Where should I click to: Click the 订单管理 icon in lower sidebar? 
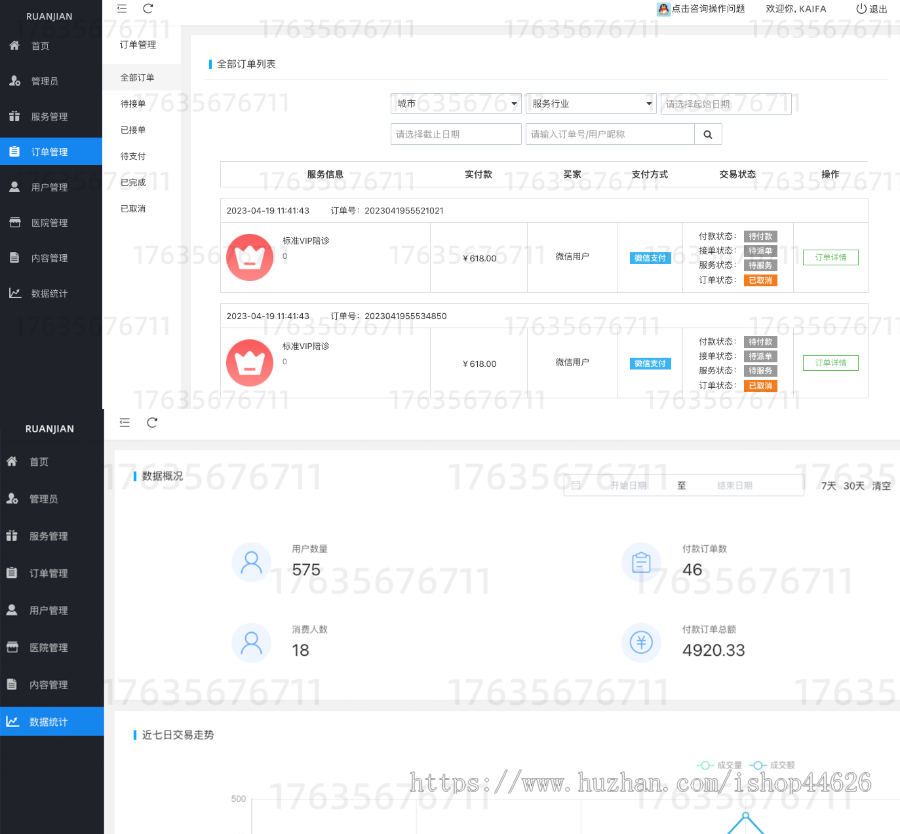pyautogui.click(x=12, y=573)
